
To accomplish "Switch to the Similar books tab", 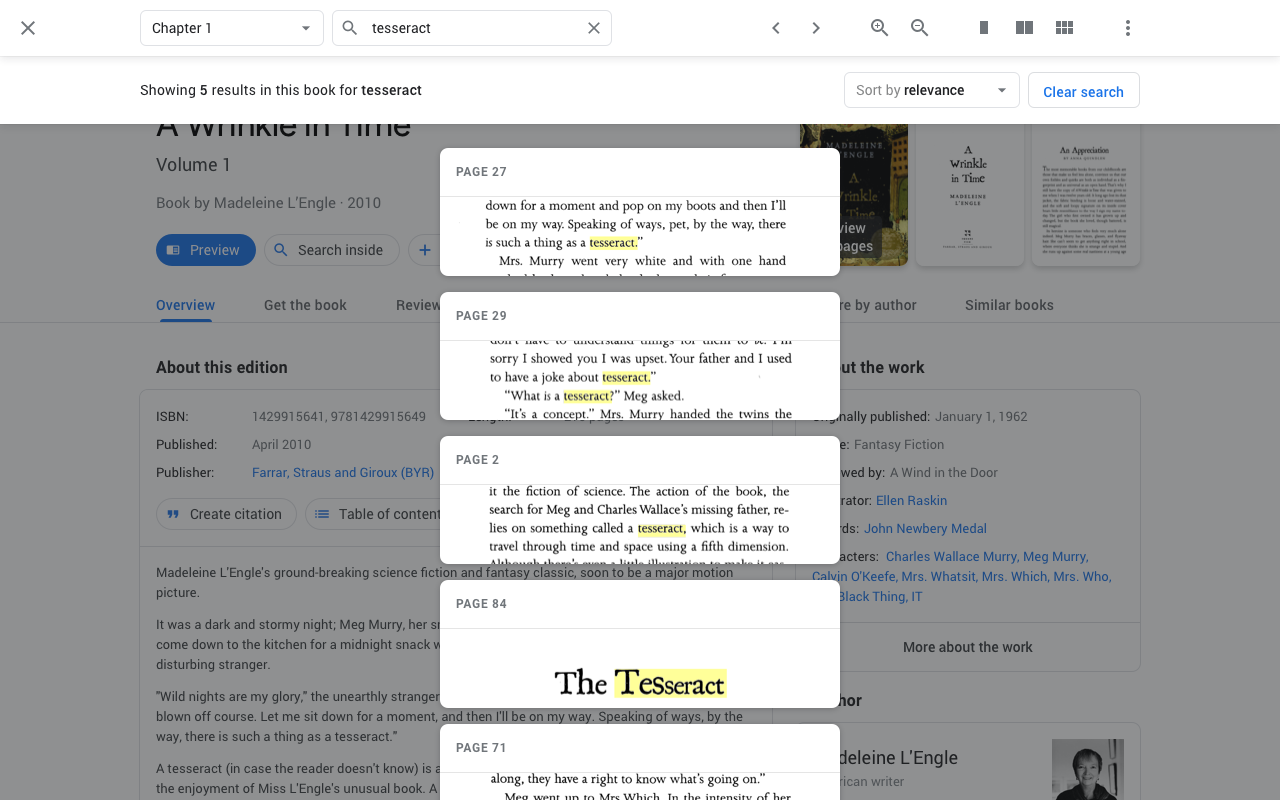I will (x=1009, y=305).
